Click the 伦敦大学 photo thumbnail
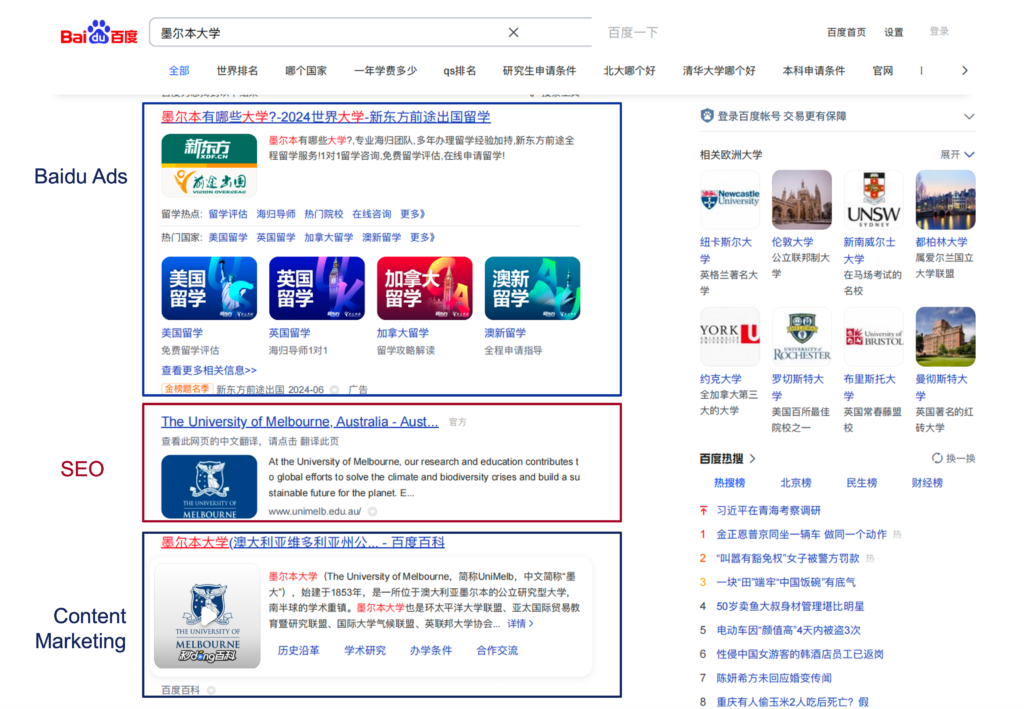 pos(801,200)
